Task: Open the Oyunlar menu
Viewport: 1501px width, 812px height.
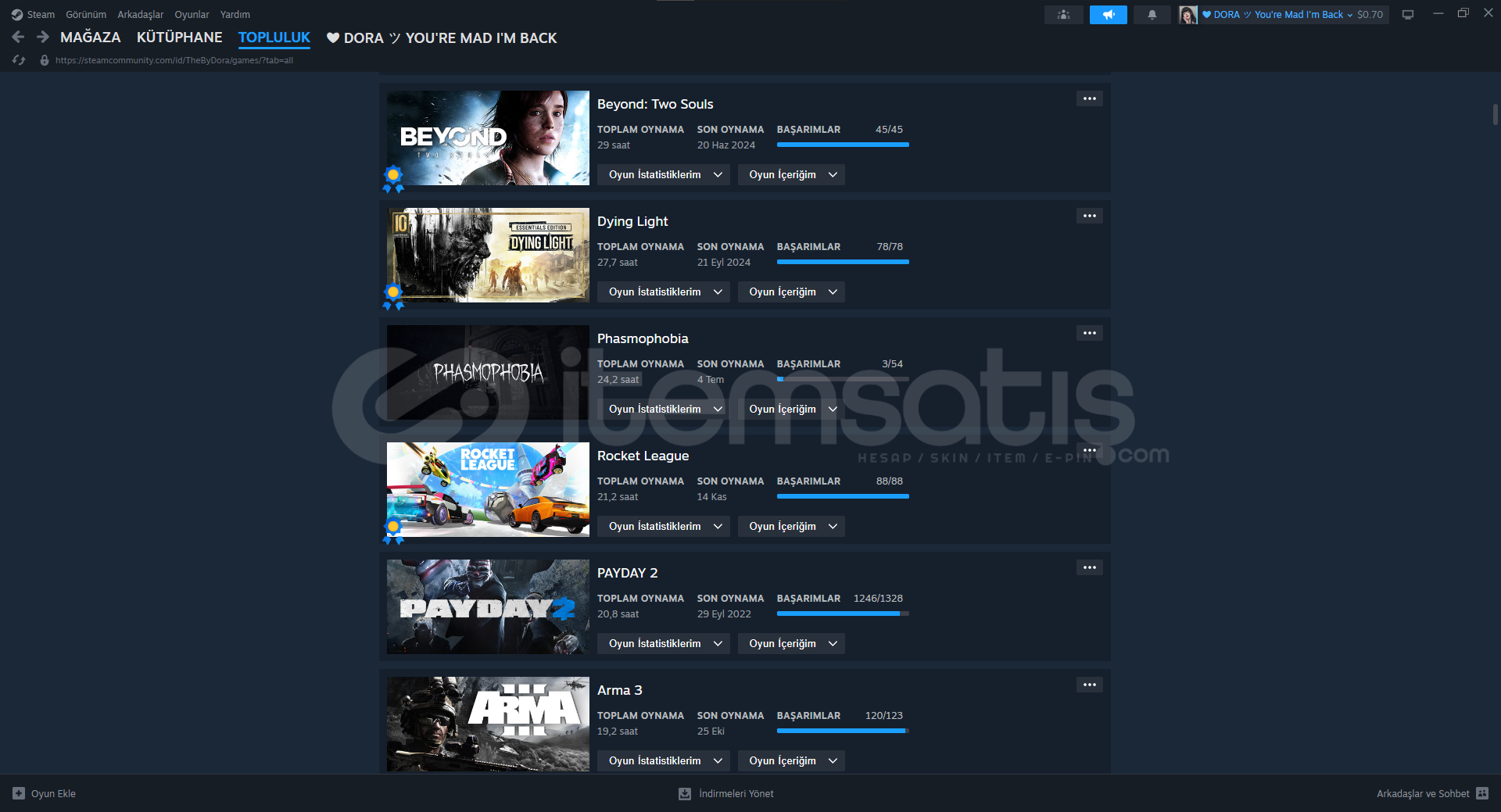Action: [192, 14]
